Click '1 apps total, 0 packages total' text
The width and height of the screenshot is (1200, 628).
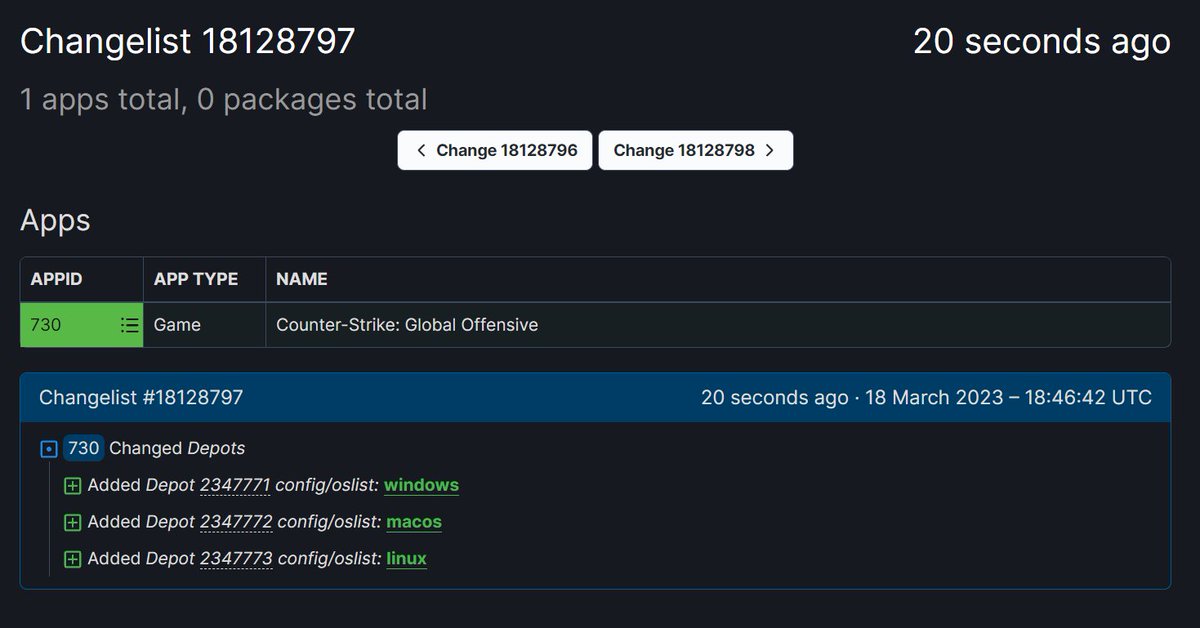(x=224, y=99)
